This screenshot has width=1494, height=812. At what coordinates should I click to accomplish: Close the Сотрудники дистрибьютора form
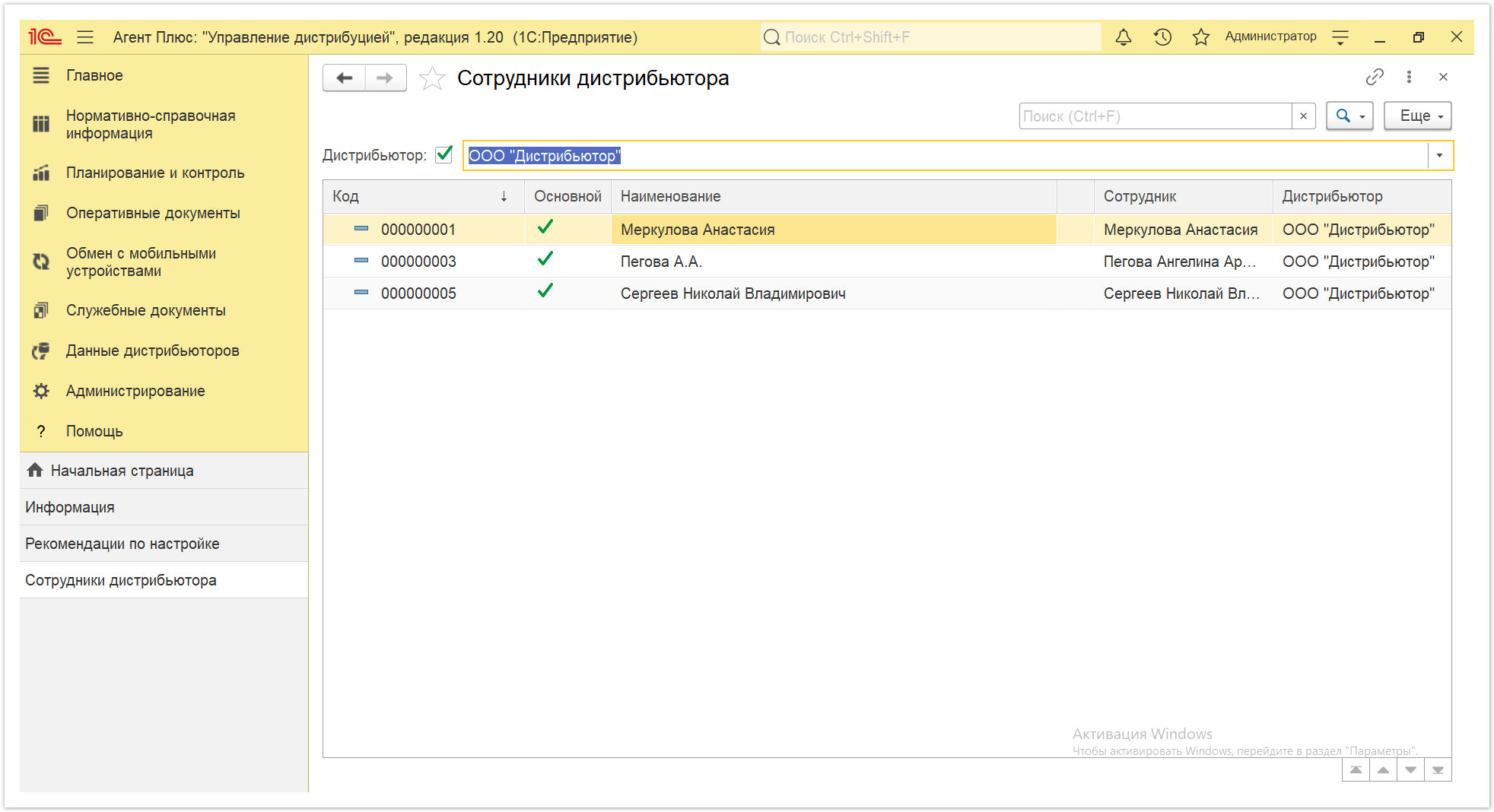click(x=1443, y=77)
